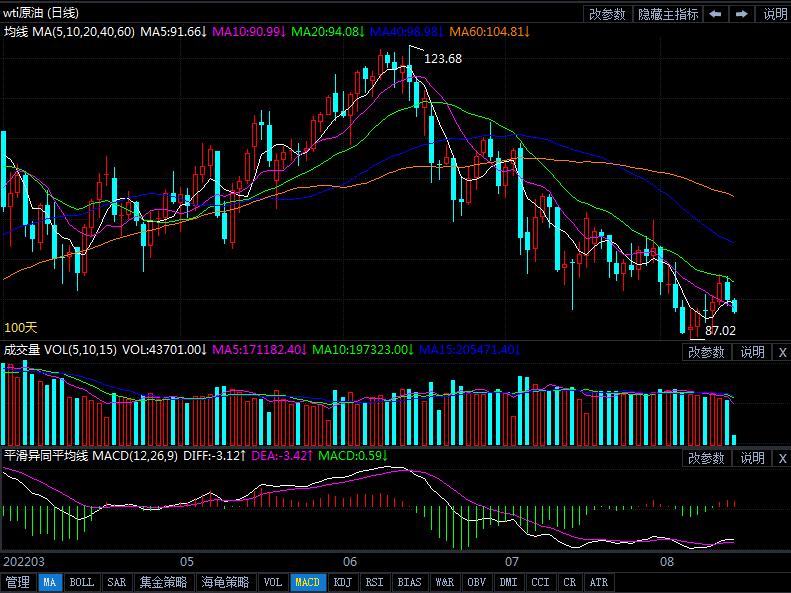Open the 管理 indicator management menu
The image size is (791, 593).
click(18, 582)
